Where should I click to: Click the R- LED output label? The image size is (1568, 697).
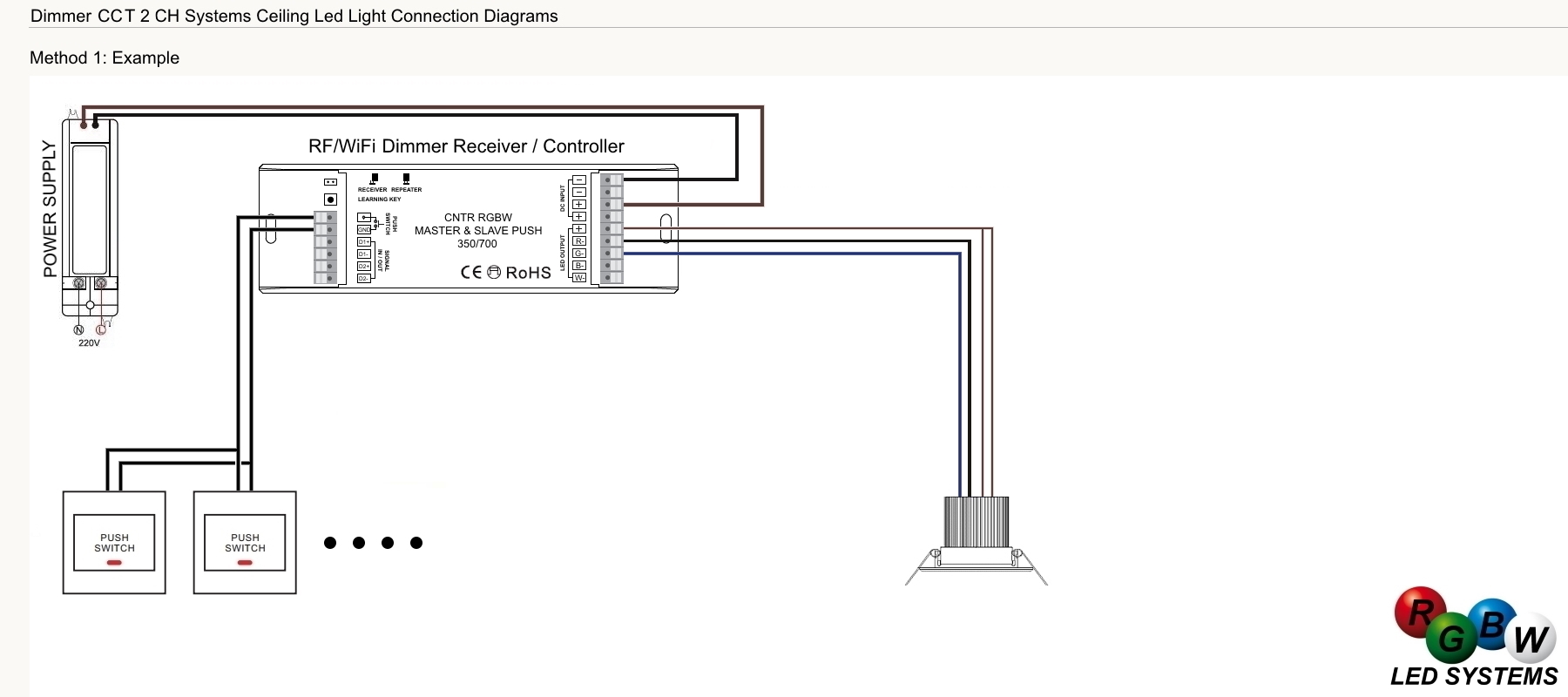coord(579,241)
